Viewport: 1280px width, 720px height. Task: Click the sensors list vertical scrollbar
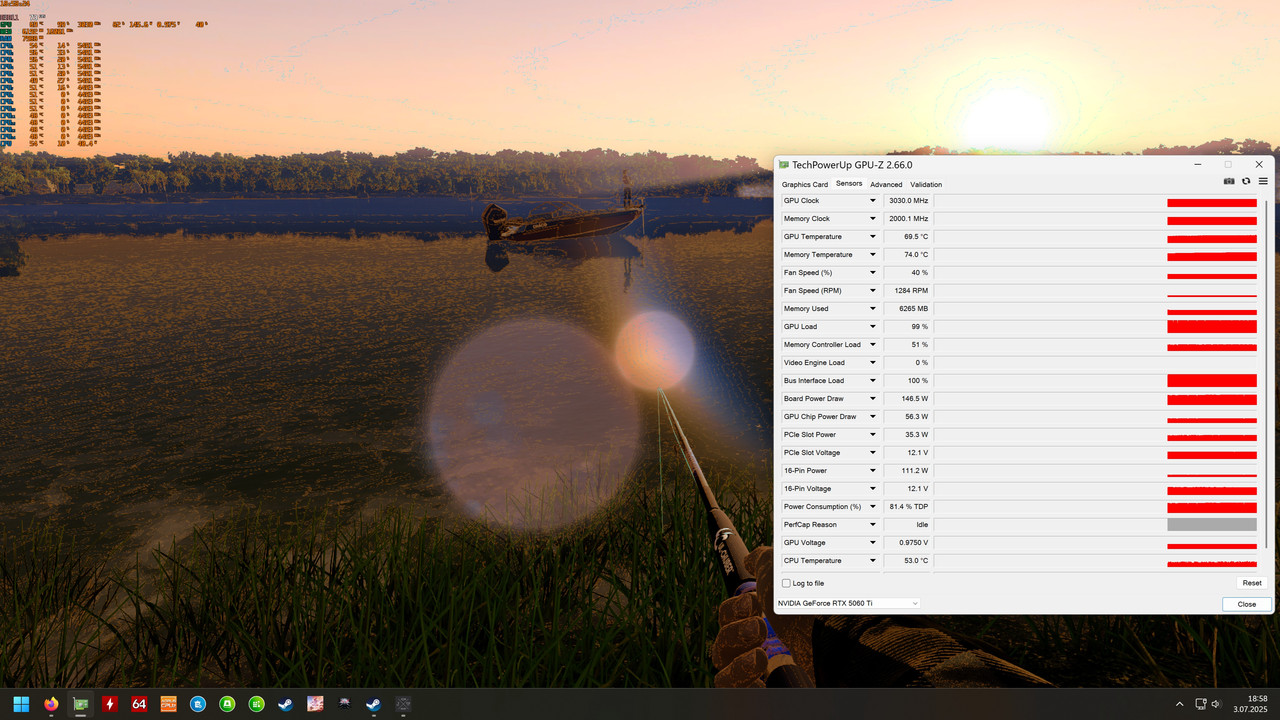click(x=1267, y=373)
